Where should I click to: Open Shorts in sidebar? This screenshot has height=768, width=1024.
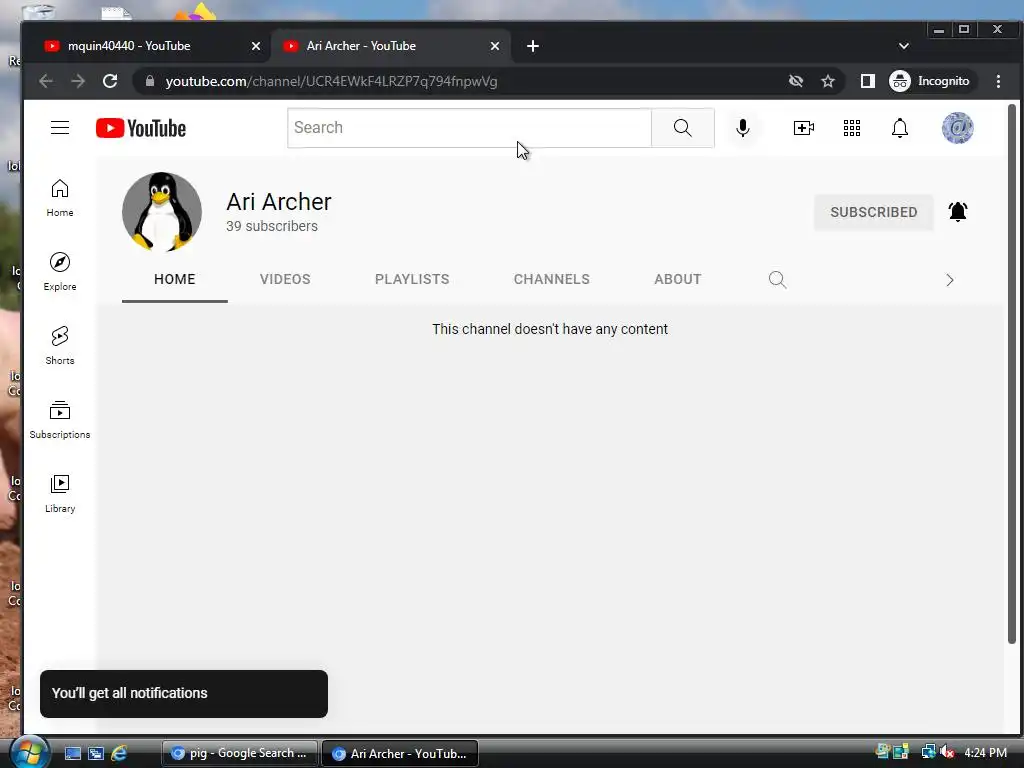pyautogui.click(x=60, y=345)
